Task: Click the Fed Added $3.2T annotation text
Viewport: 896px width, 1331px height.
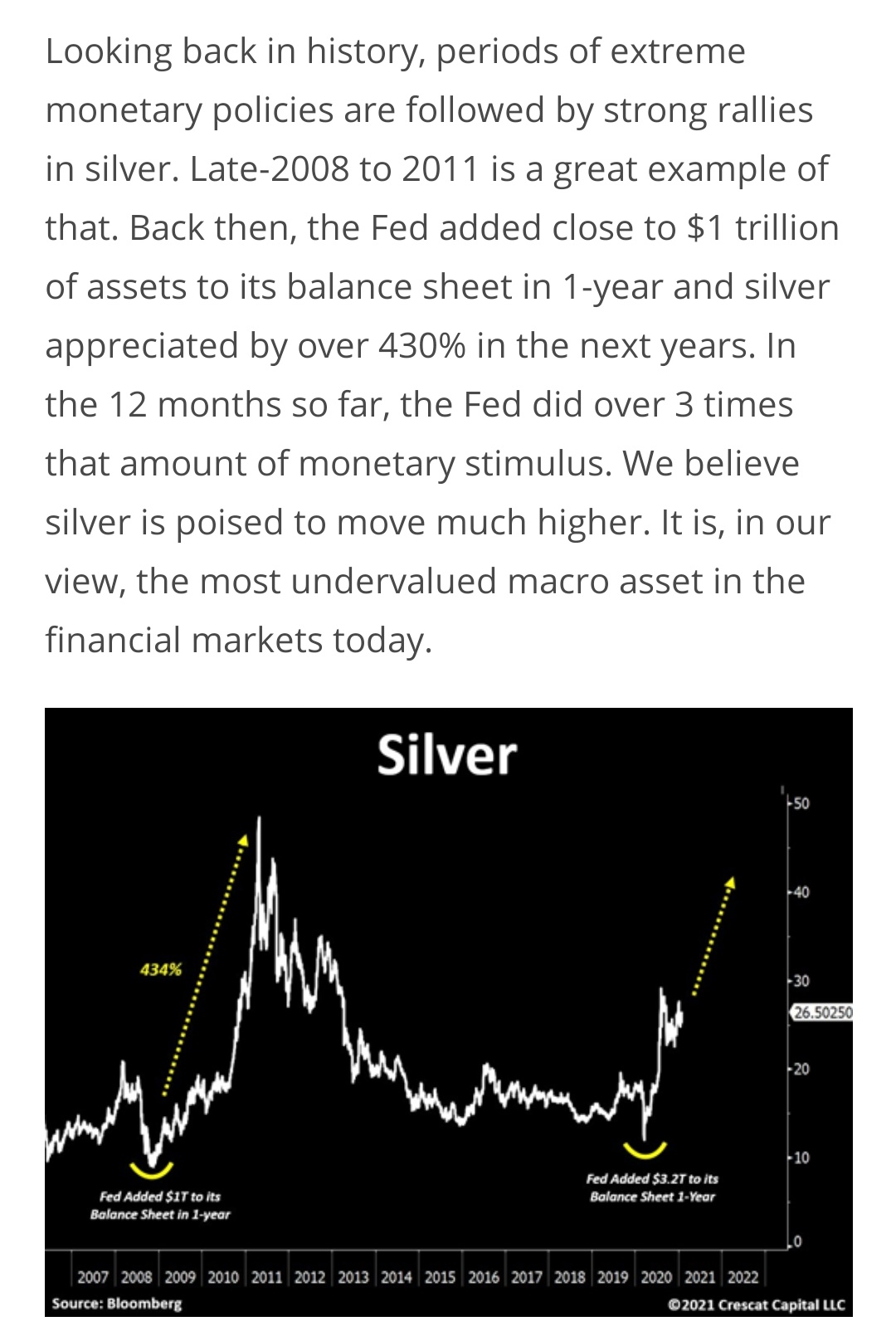Action: click(x=652, y=1187)
